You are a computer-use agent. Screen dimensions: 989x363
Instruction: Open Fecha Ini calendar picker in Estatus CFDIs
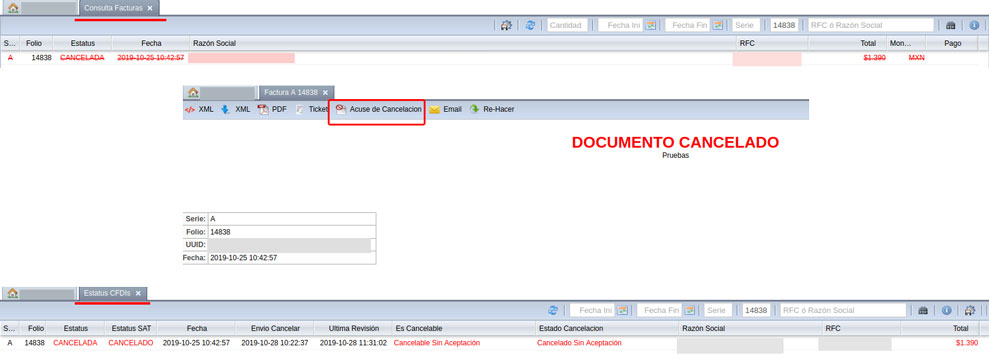[x=623, y=310]
